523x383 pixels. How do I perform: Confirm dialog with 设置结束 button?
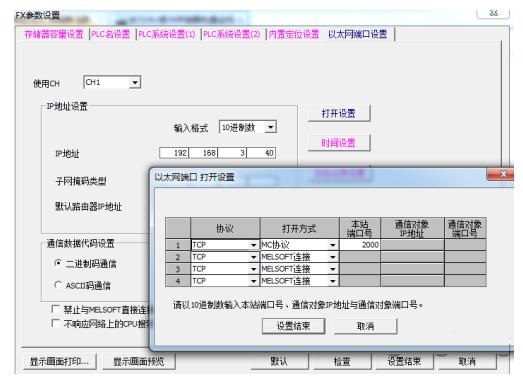[294, 326]
